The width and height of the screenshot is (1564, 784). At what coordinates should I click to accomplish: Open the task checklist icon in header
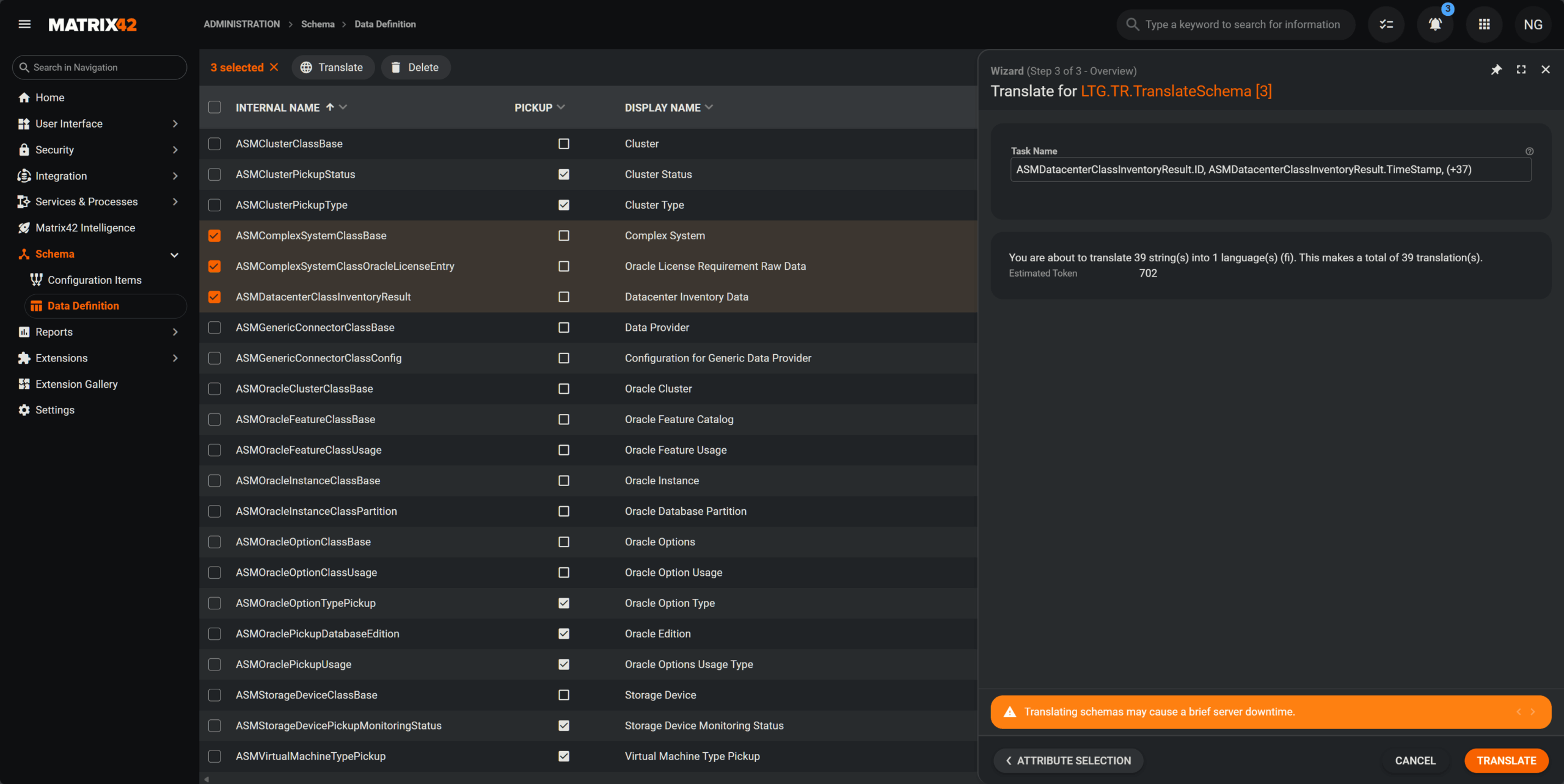(1386, 24)
